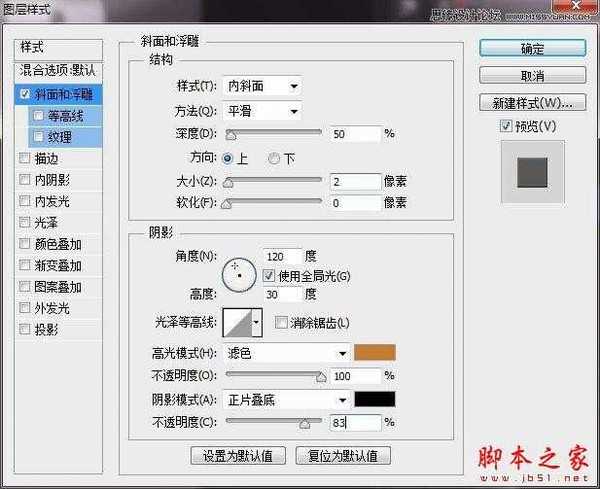Uncheck the 斜面和浮雕 checkbox
The width and height of the screenshot is (600, 489).
25,94
